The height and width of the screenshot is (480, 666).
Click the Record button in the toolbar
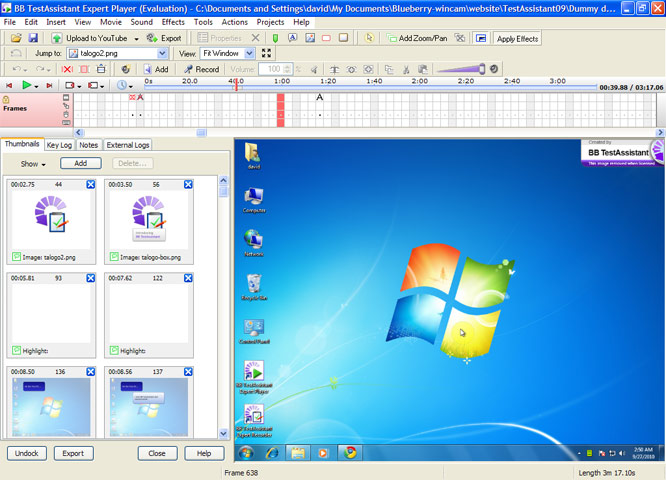[x=201, y=69]
